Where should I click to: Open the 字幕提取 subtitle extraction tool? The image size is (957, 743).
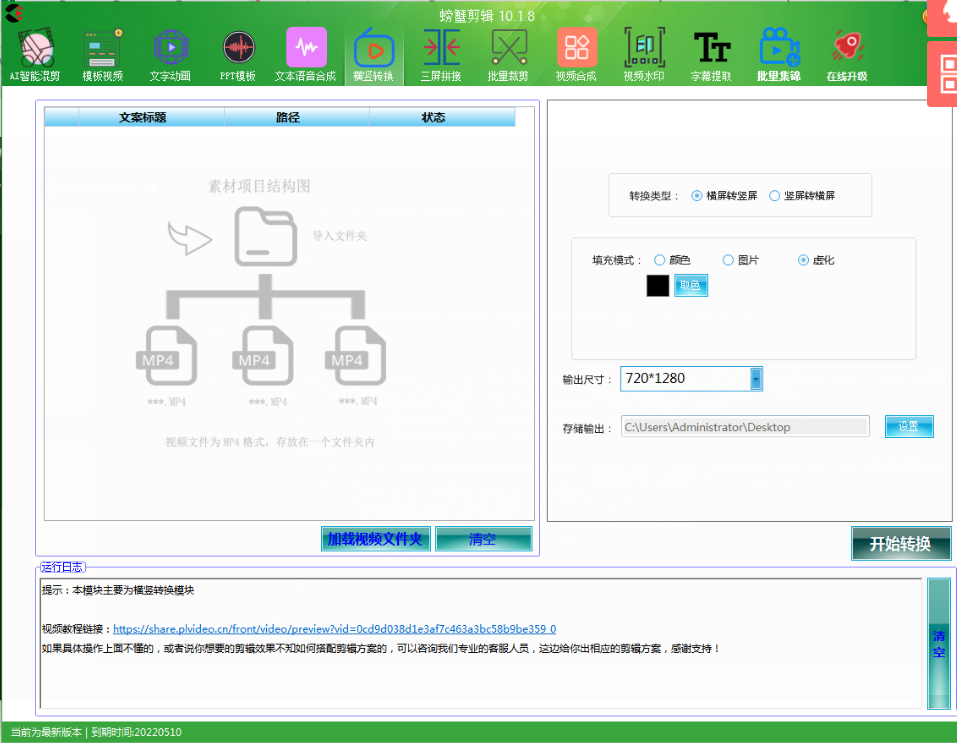[710, 50]
